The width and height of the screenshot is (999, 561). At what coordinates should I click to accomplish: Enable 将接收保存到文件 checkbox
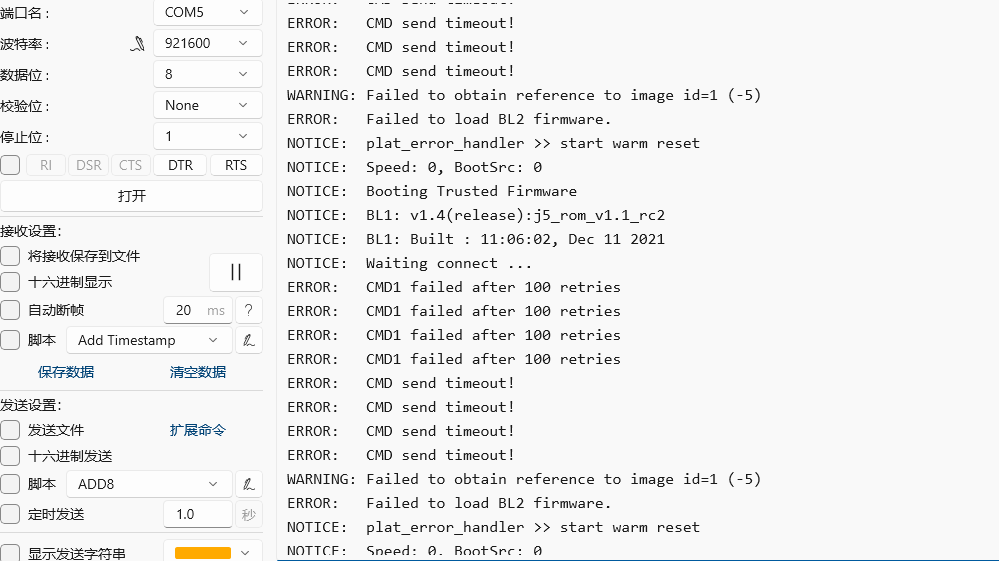pos(10,256)
